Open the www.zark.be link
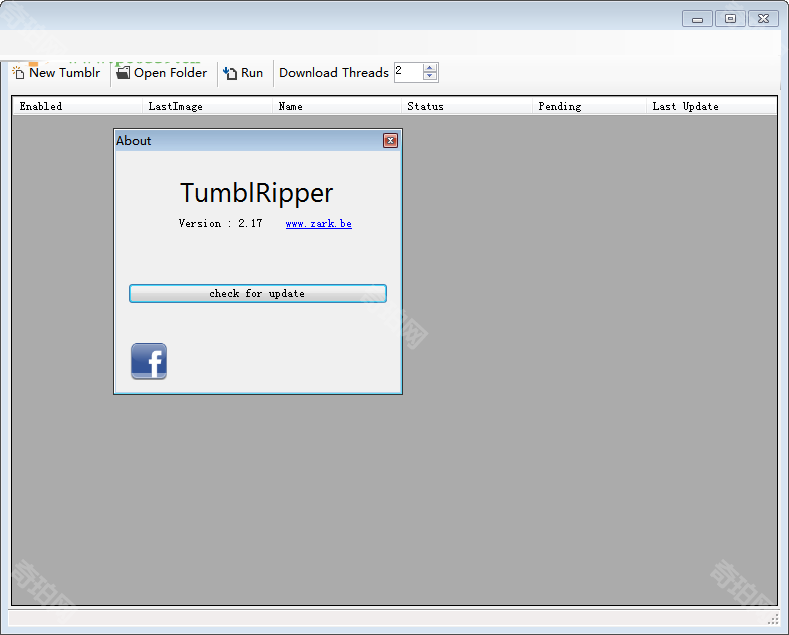789x635 pixels. tap(319, 224)
